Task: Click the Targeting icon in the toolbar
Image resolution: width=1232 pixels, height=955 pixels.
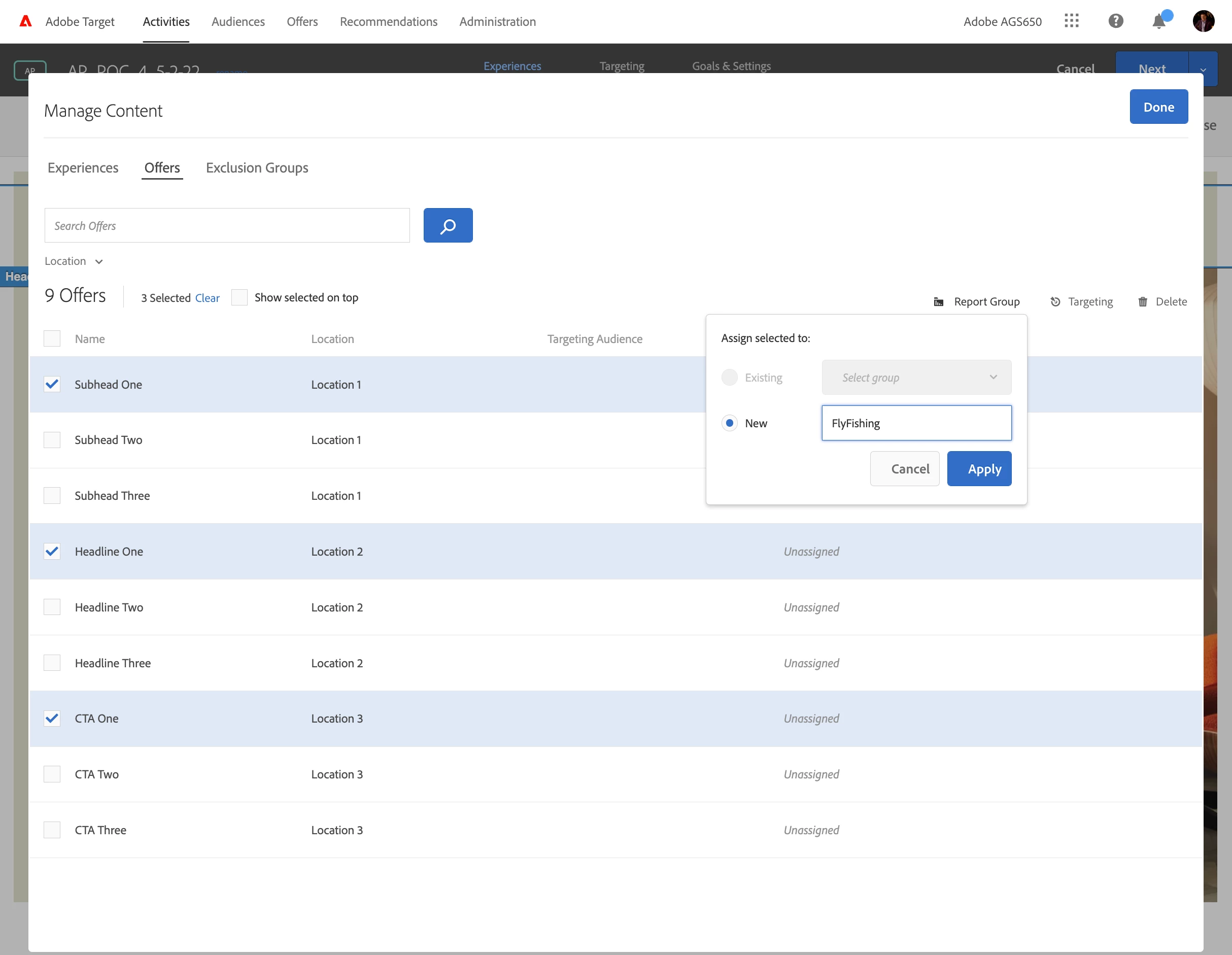Action: [x=1055, y=302]
